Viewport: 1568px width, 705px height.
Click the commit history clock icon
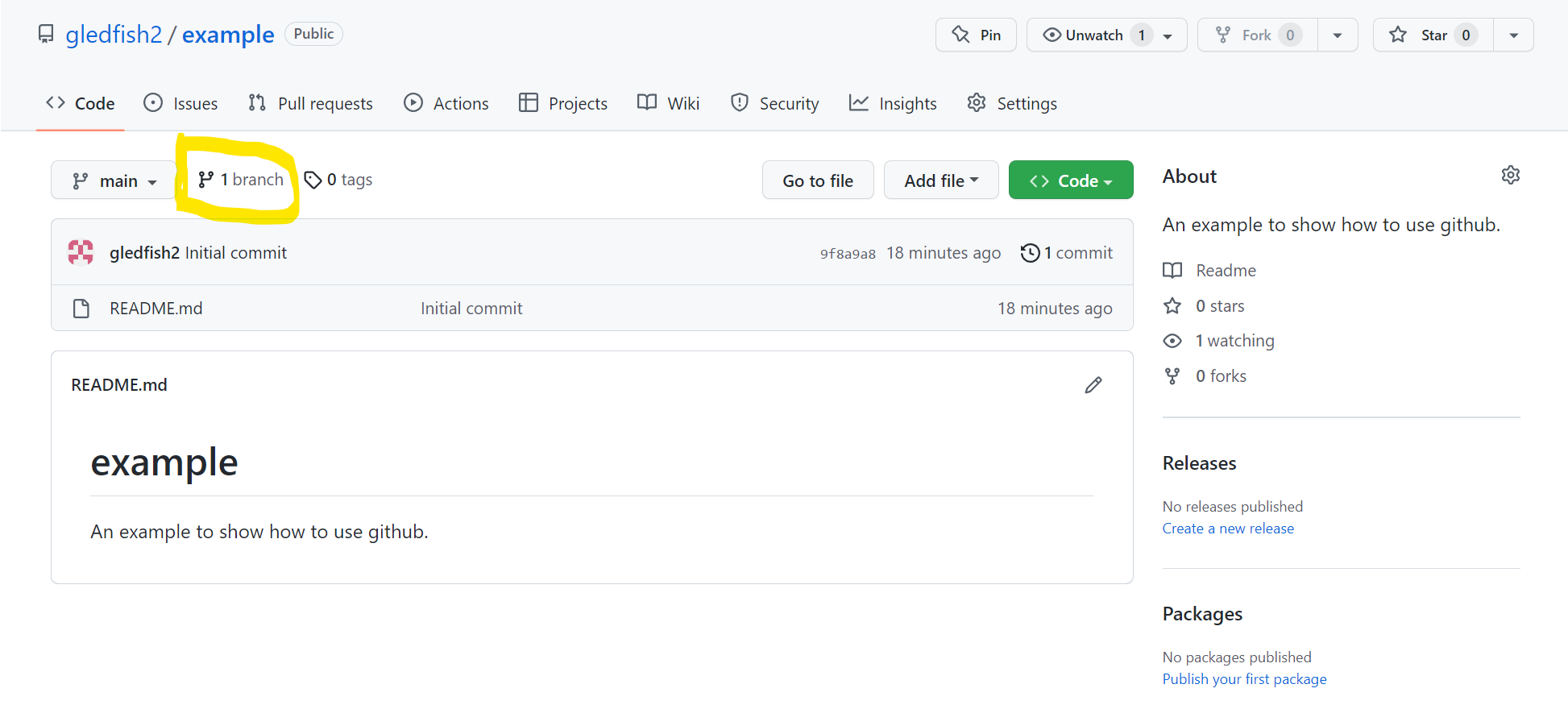pyautogui.click(x=1030, y=253)
